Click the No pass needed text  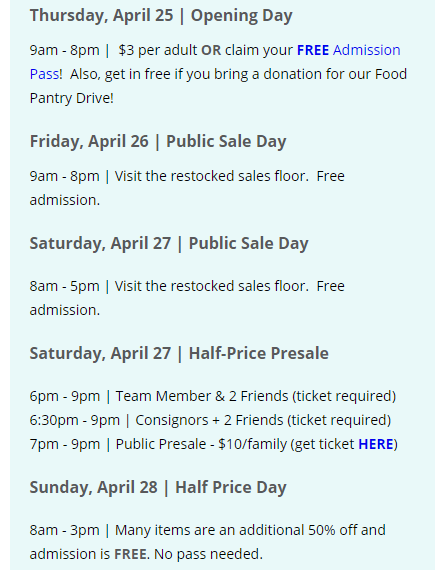click(x=208, y=554)
